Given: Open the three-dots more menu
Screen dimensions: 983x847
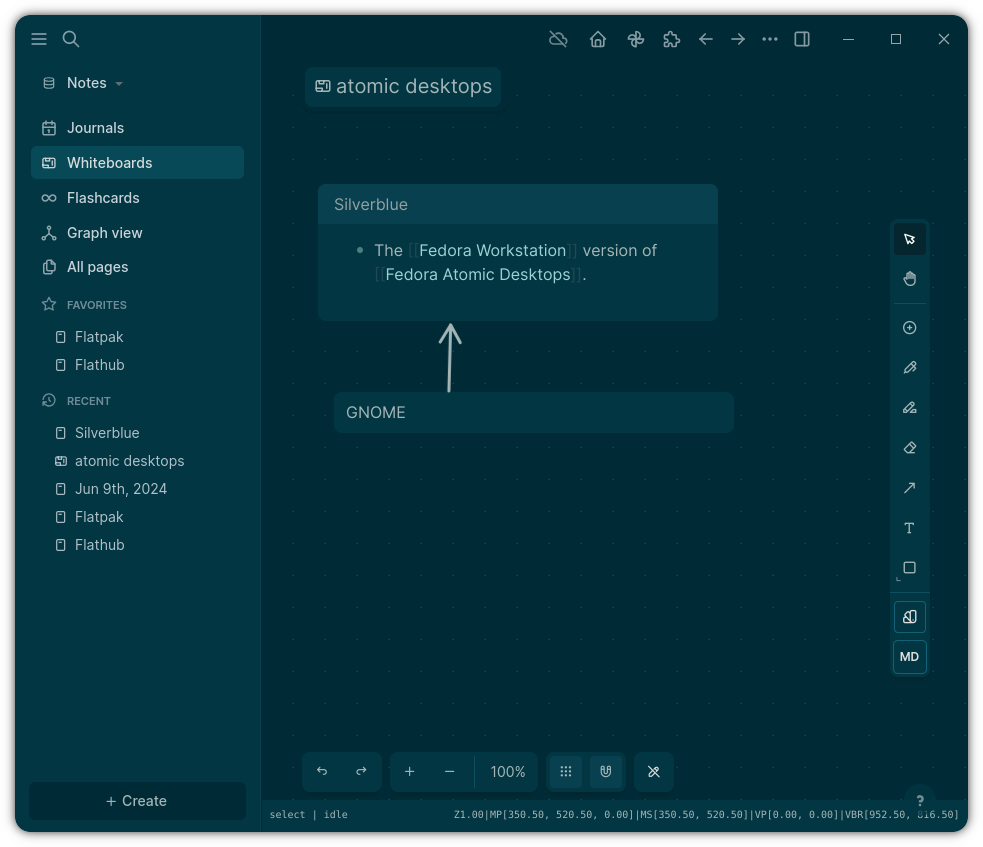Looking at the screenshot, I should [x=769, y=39].
